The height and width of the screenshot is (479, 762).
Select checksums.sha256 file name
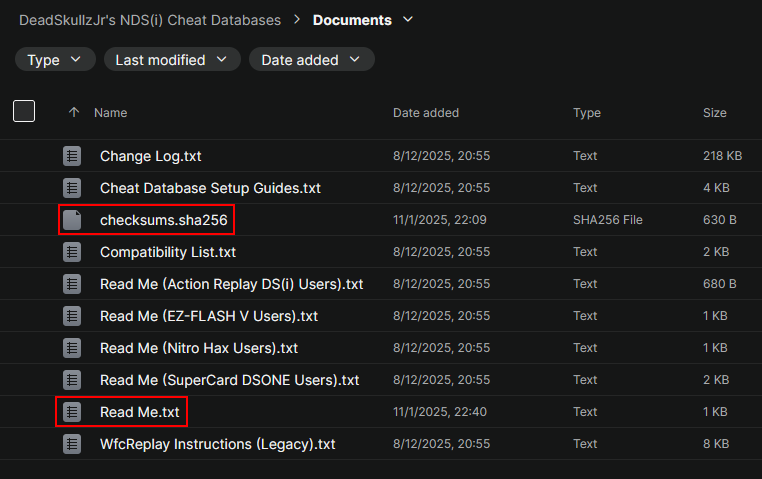coord(164,220)
